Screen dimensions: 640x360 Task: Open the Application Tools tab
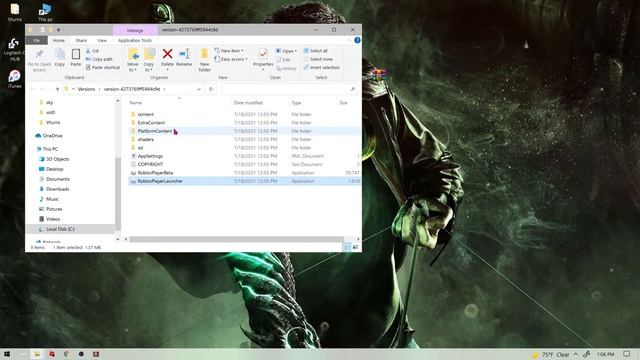click(135, 40)
